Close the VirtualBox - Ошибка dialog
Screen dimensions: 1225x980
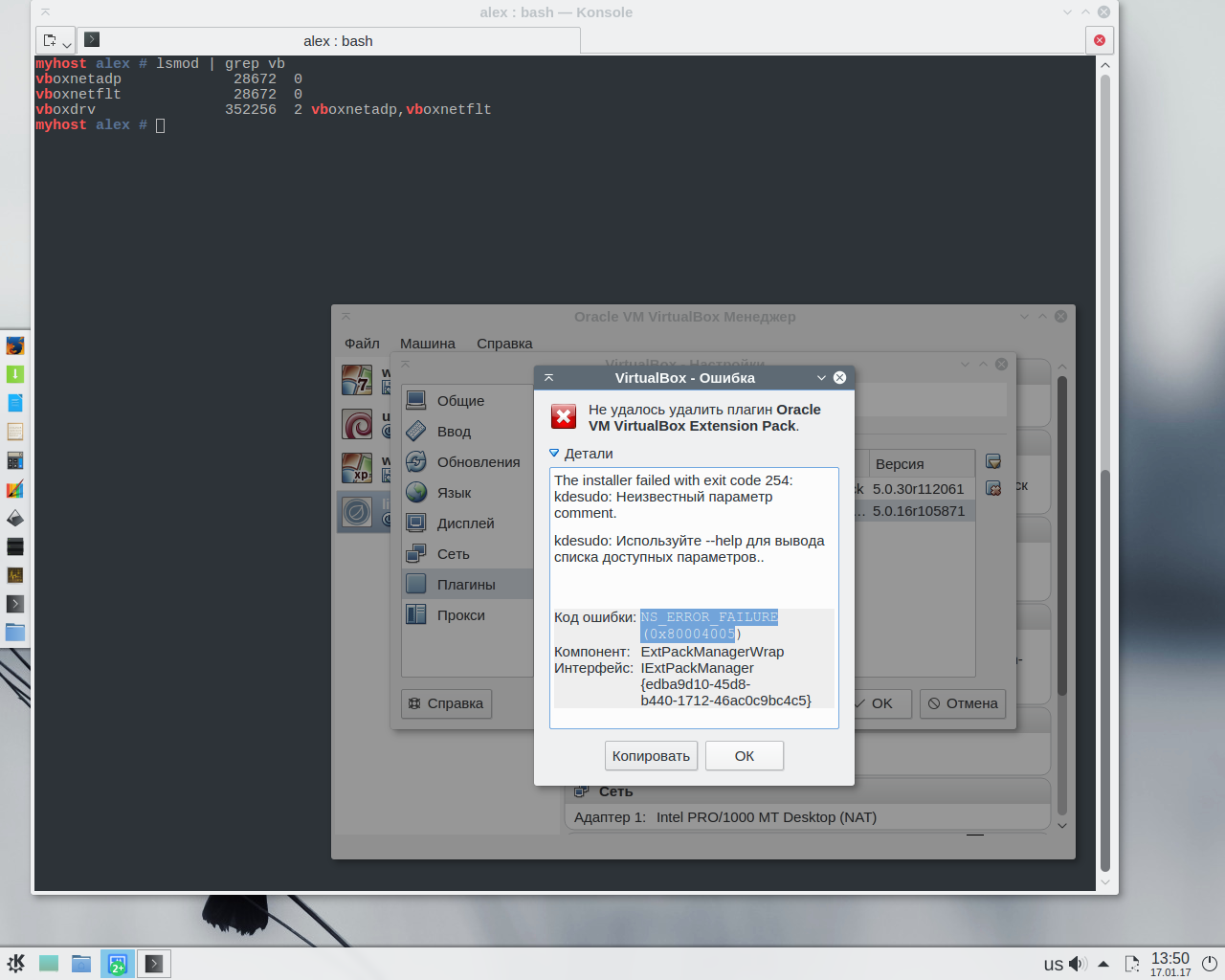click(x=839, y=378)
